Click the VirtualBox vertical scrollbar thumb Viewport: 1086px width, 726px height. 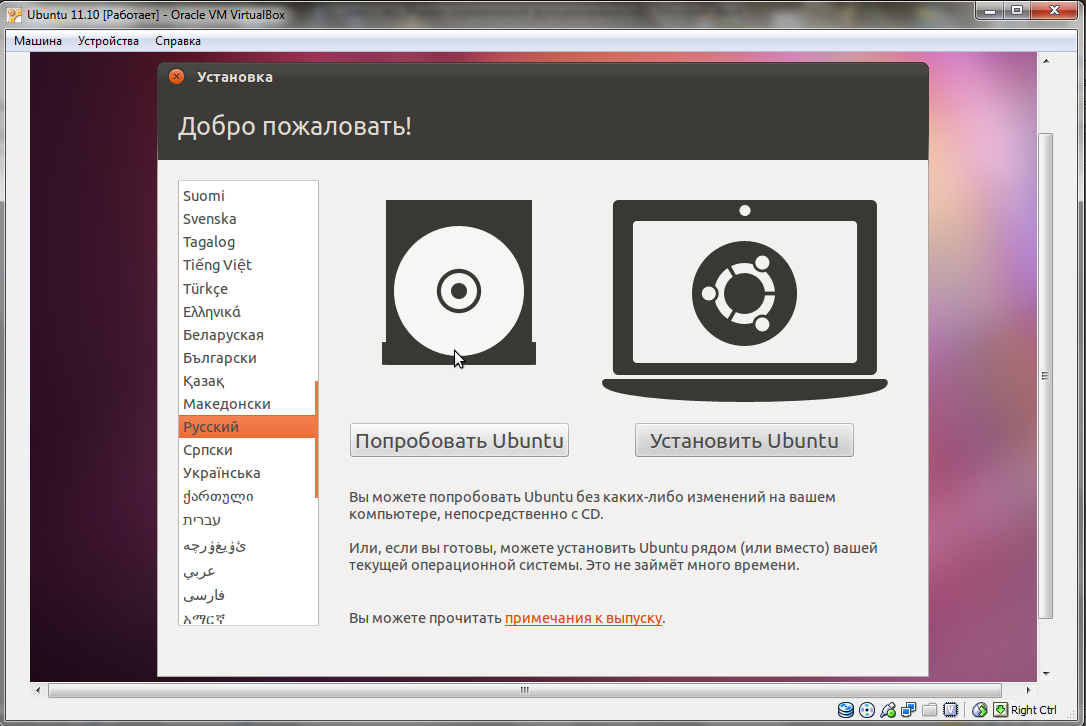[x=1045, y=376]
